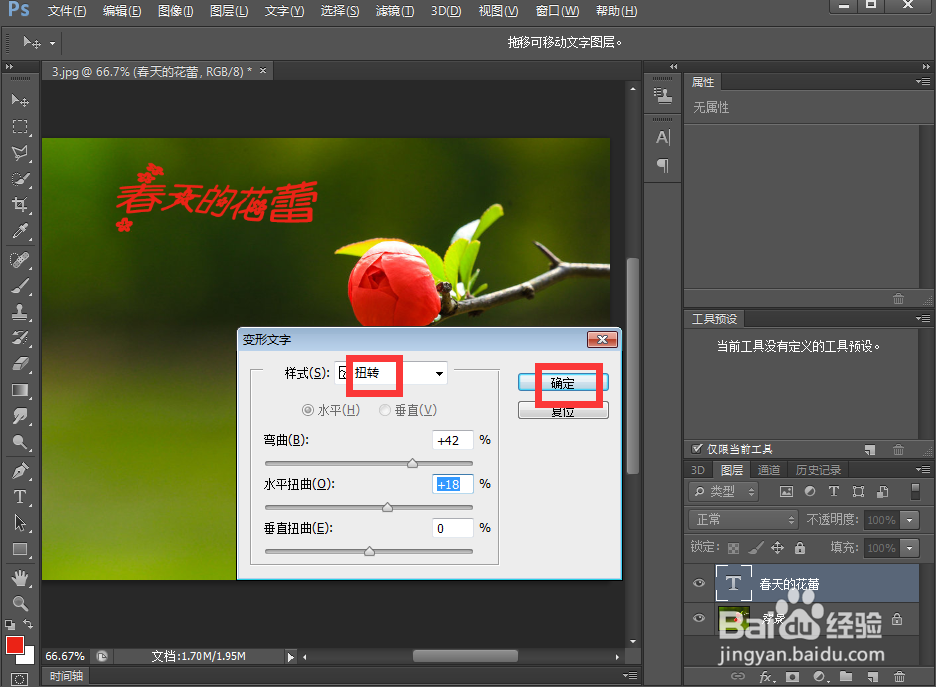Open the 填充 fill dropdown arrow
Screen dimensions: 936x687
click(910, 547)
